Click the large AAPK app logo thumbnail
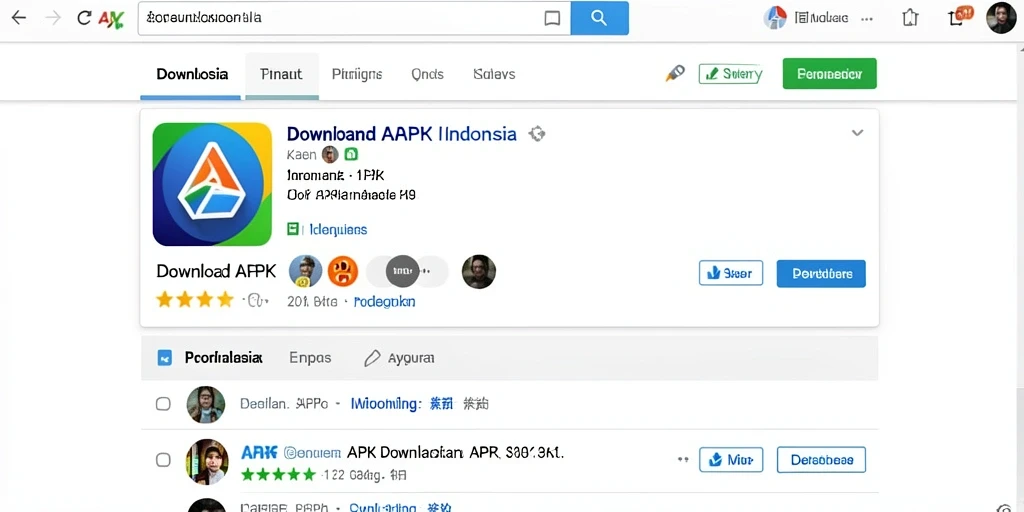 point(212,184)
